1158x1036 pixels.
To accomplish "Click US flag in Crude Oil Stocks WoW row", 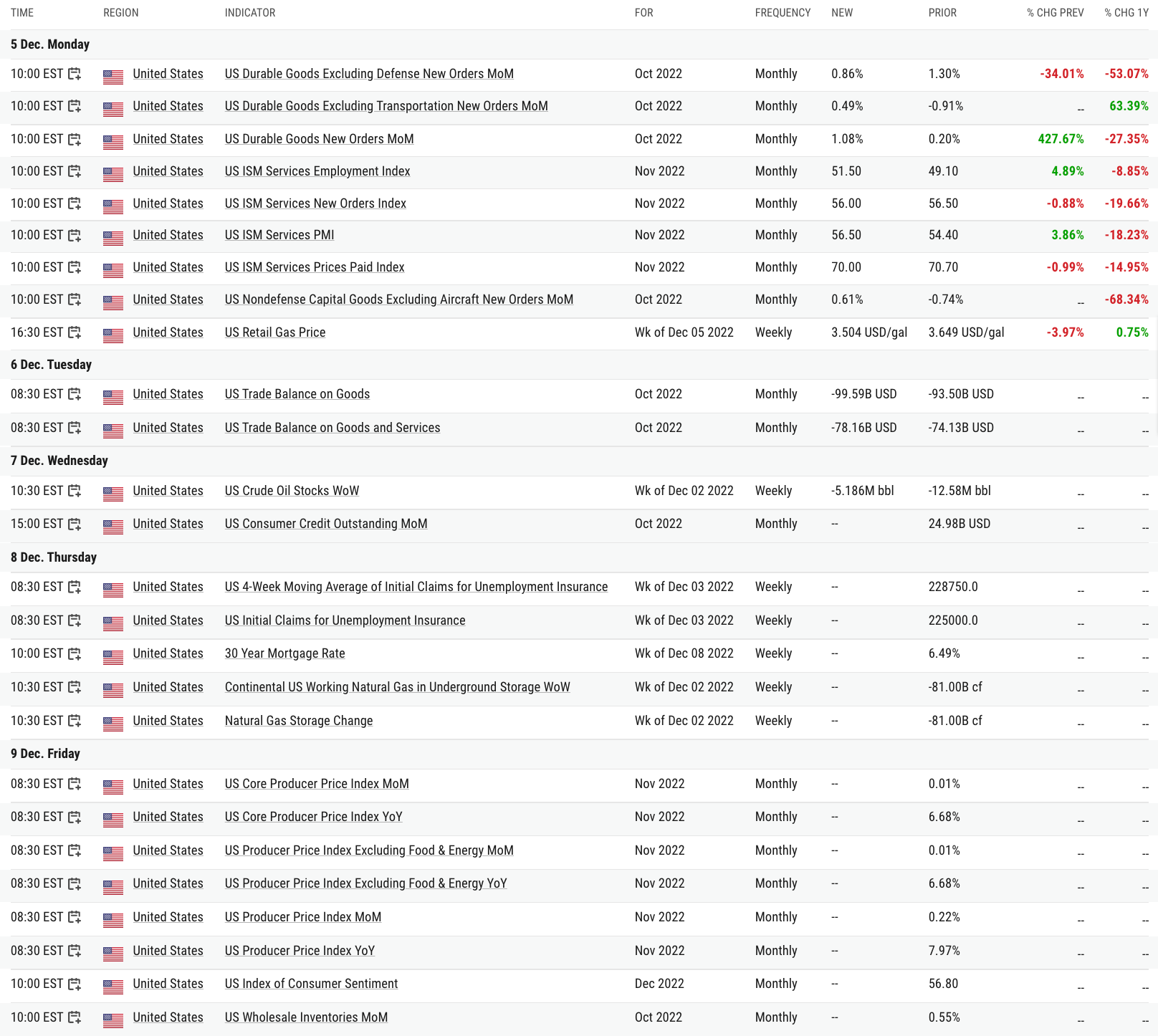I will (x=113, y=493).
